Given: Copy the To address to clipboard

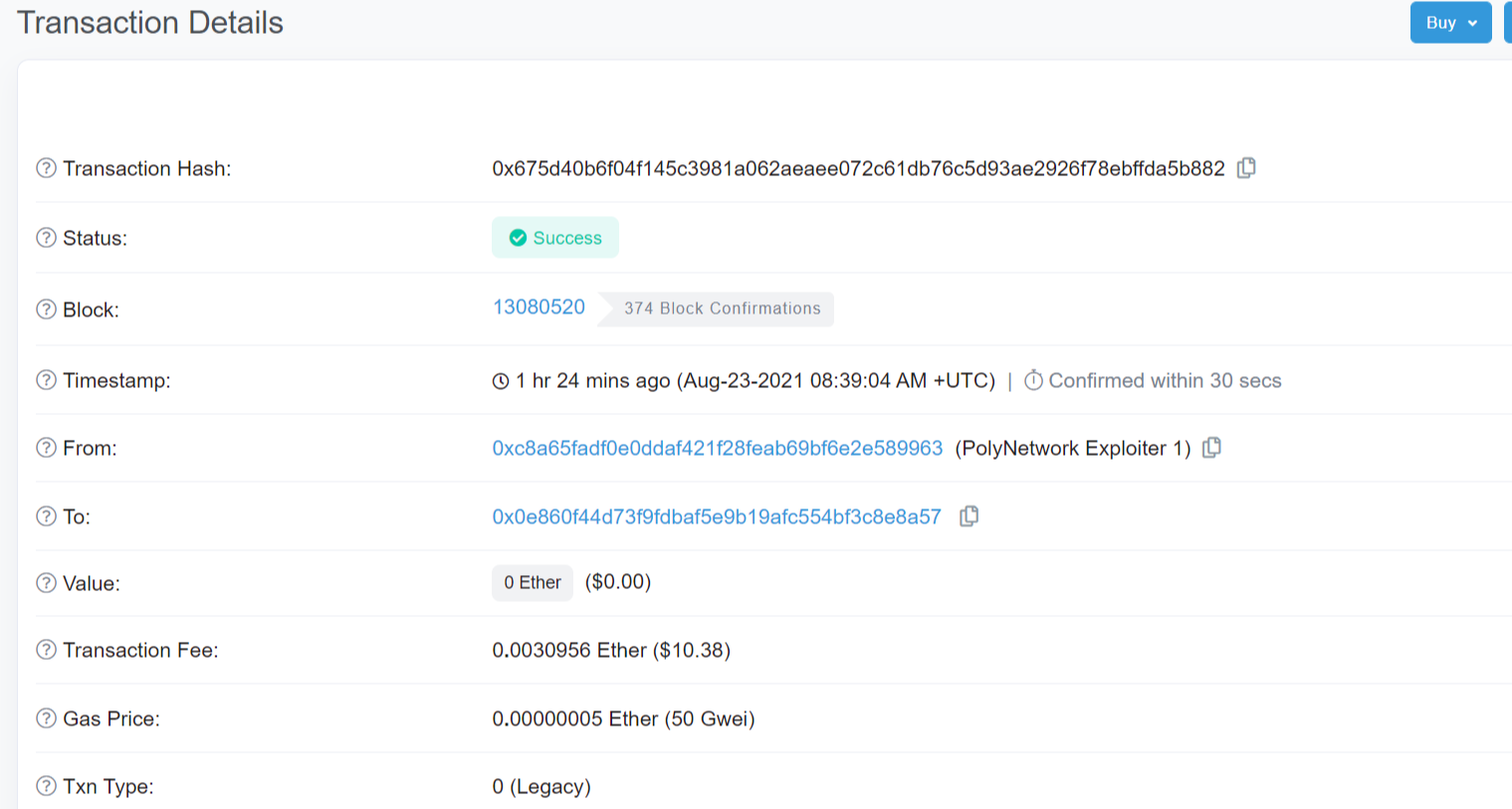Looking at the screenshot, I should click(969, 516).
